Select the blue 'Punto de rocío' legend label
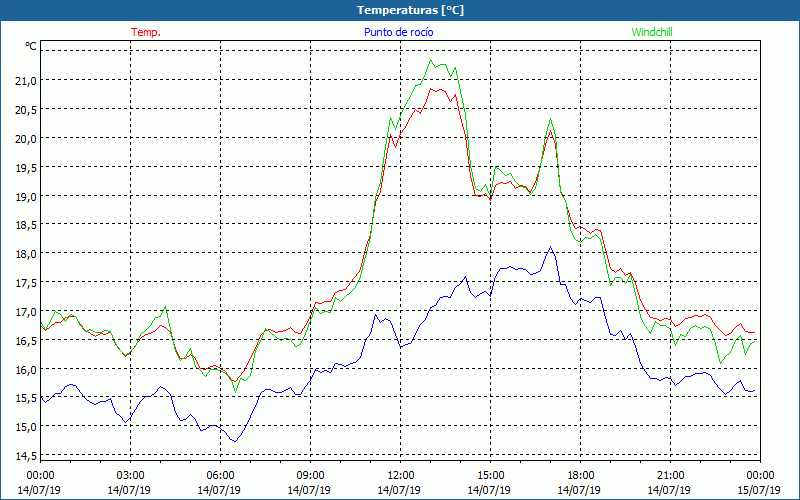 398,32
